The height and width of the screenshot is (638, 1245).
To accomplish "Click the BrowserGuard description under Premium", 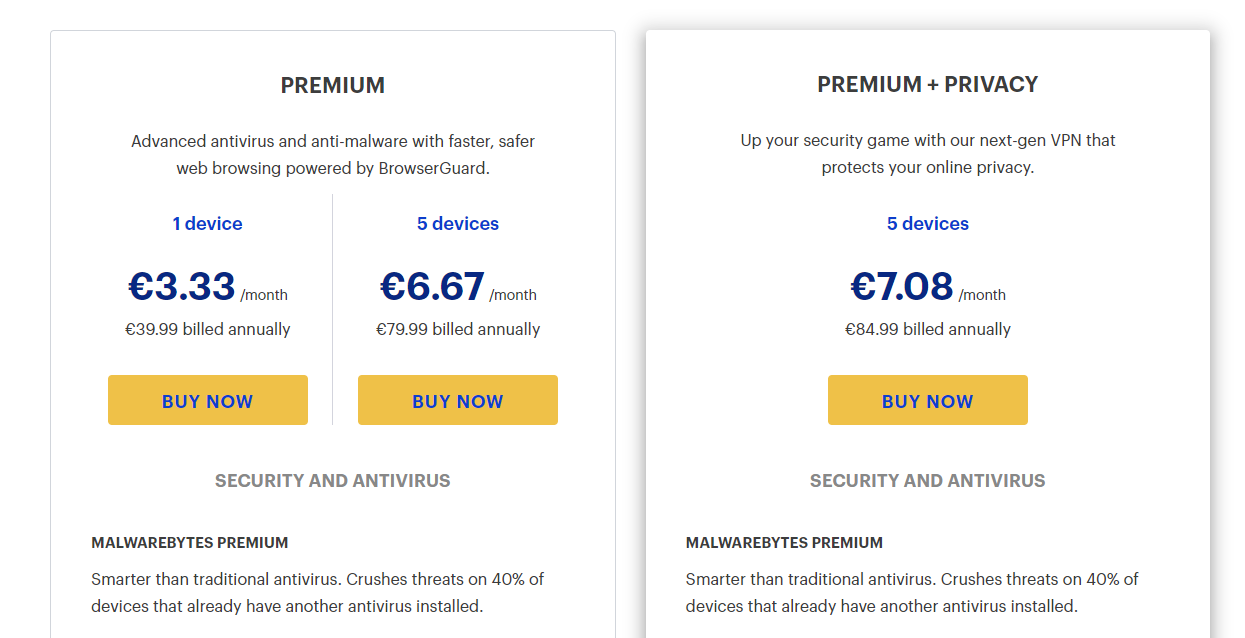I will pyautogui.click(x=333, y=154).
